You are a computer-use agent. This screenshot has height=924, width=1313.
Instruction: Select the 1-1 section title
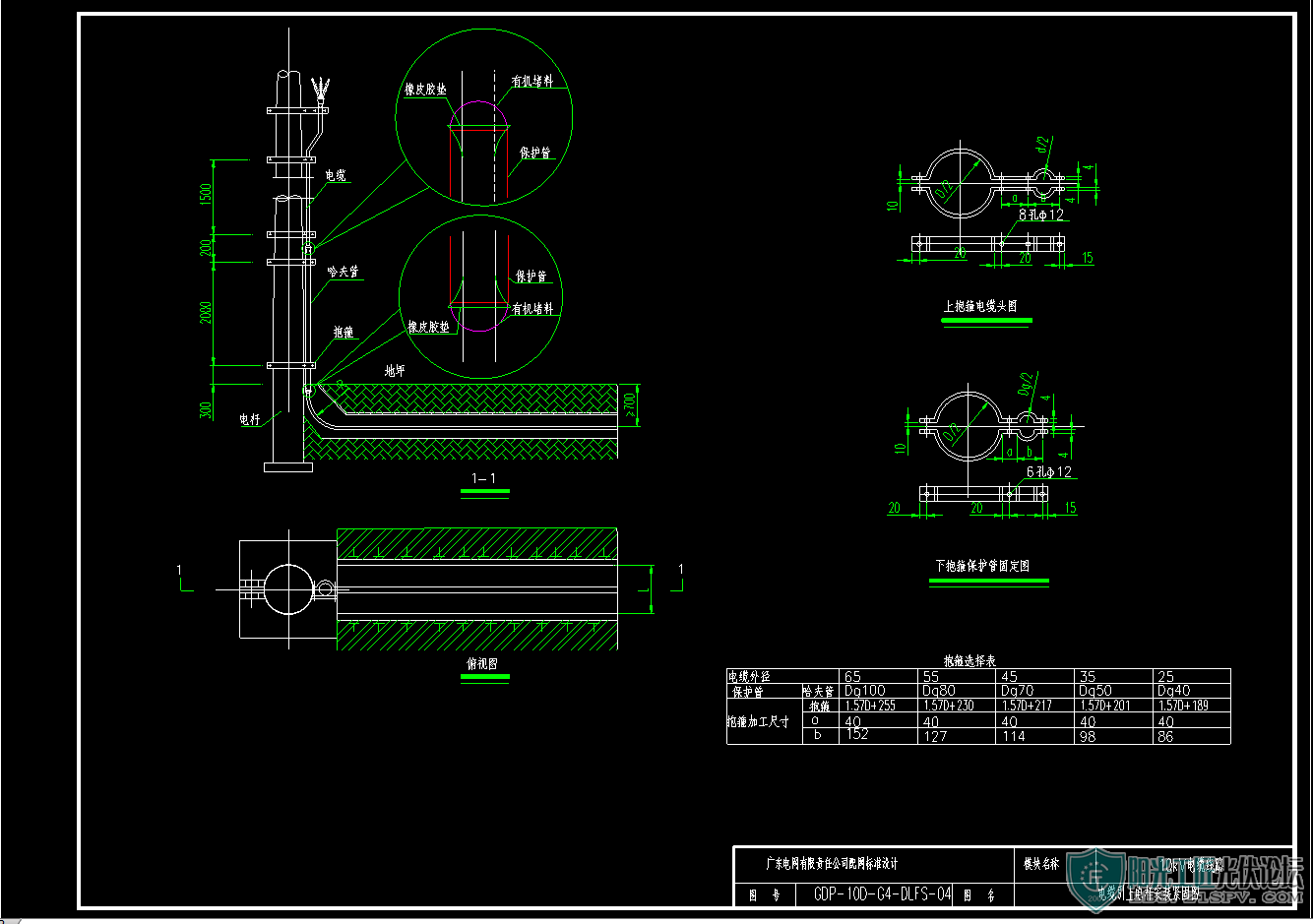(483, 478)
